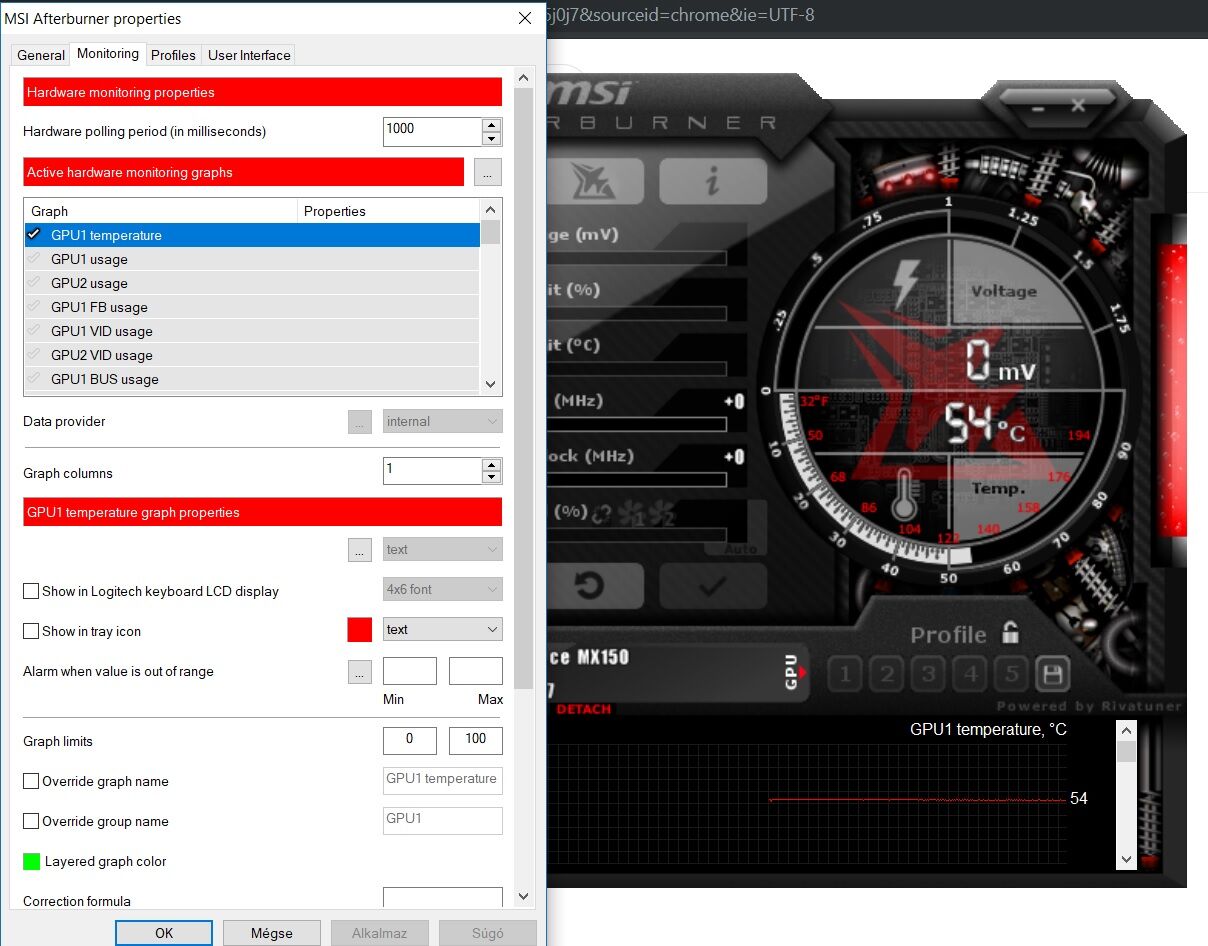
Task: Open the 4x6 font dropdown
Action: coord(442,590)
